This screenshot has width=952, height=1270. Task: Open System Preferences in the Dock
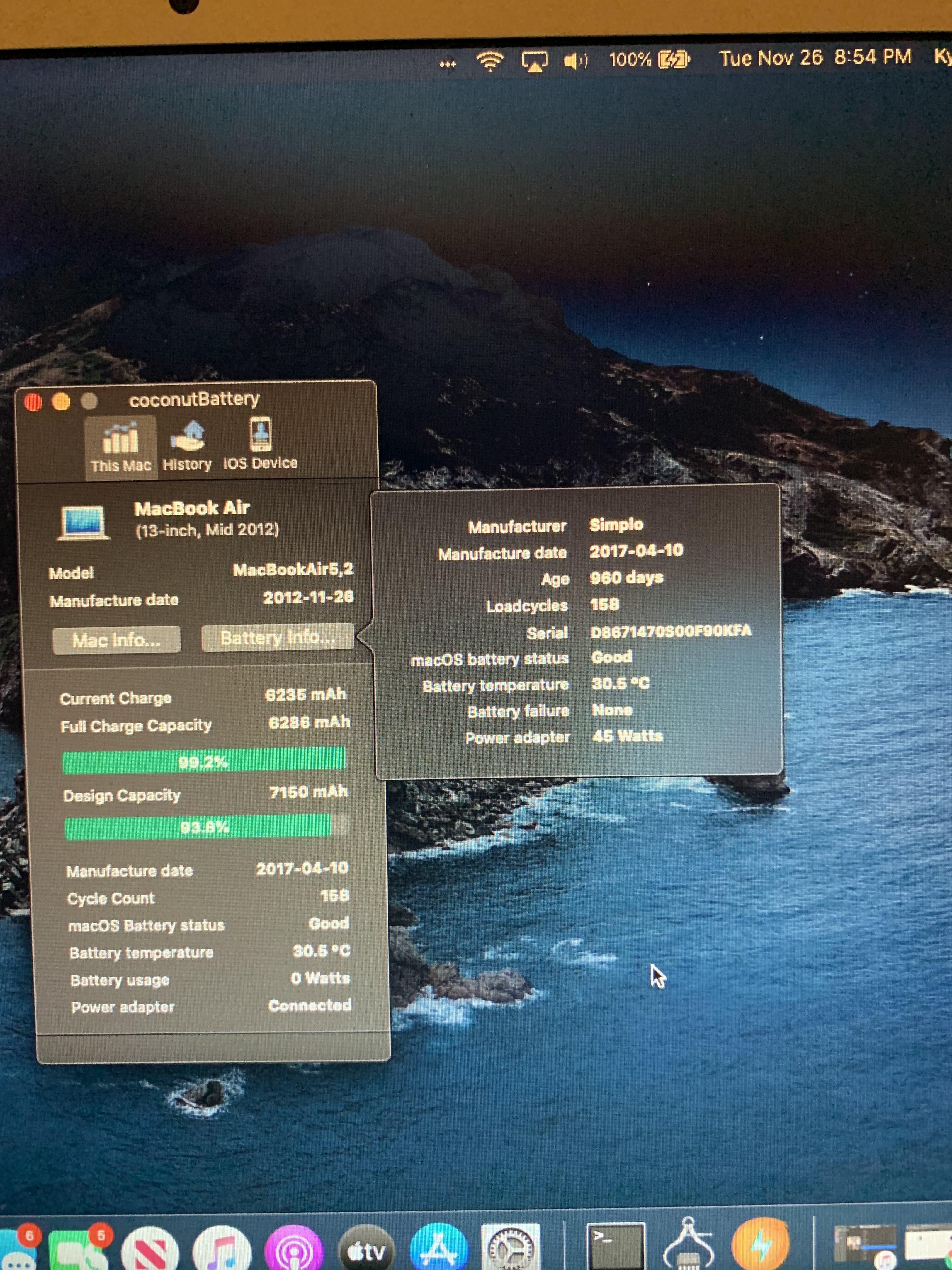[x=510, y=1247]
